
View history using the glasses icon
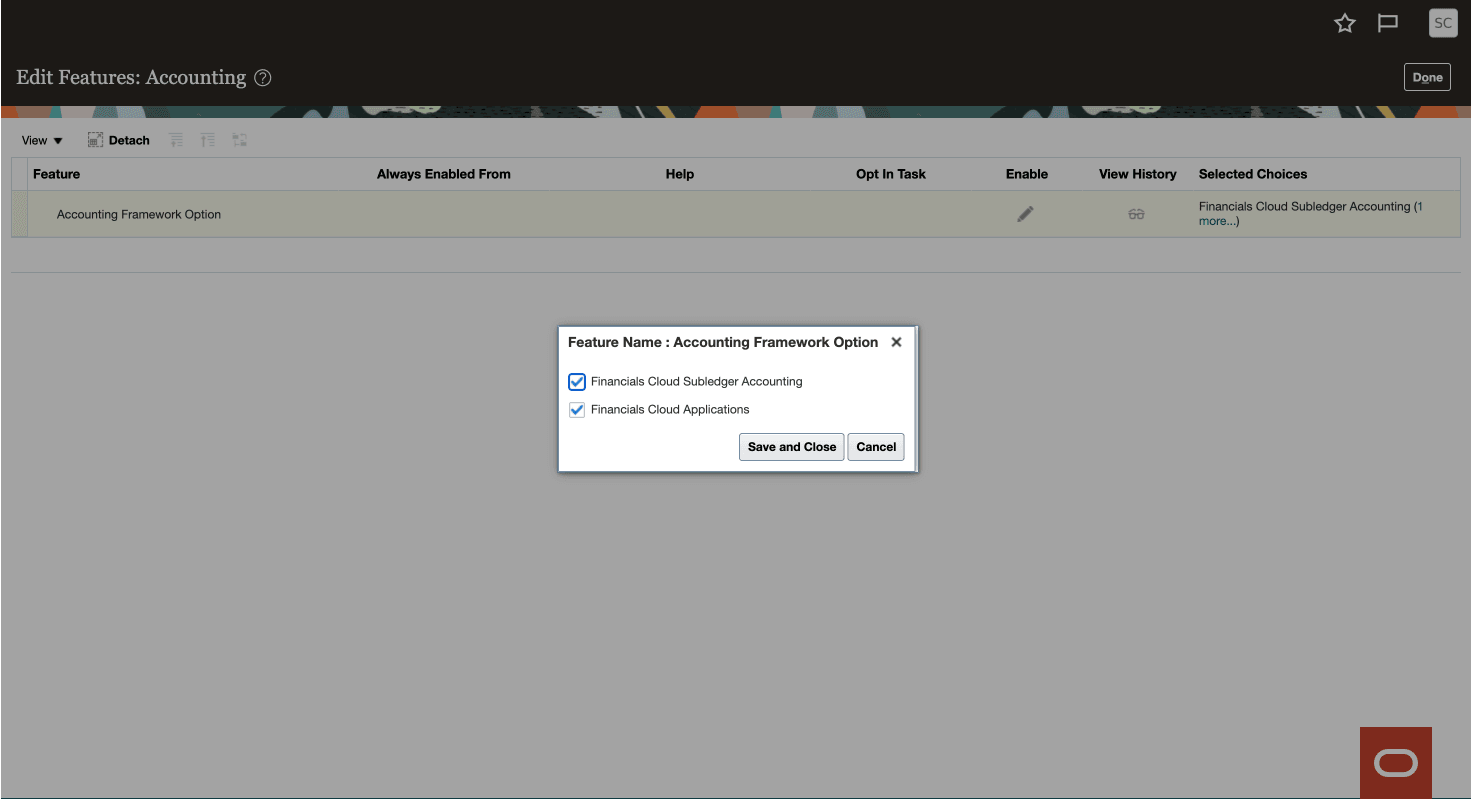pos(1136,213)
